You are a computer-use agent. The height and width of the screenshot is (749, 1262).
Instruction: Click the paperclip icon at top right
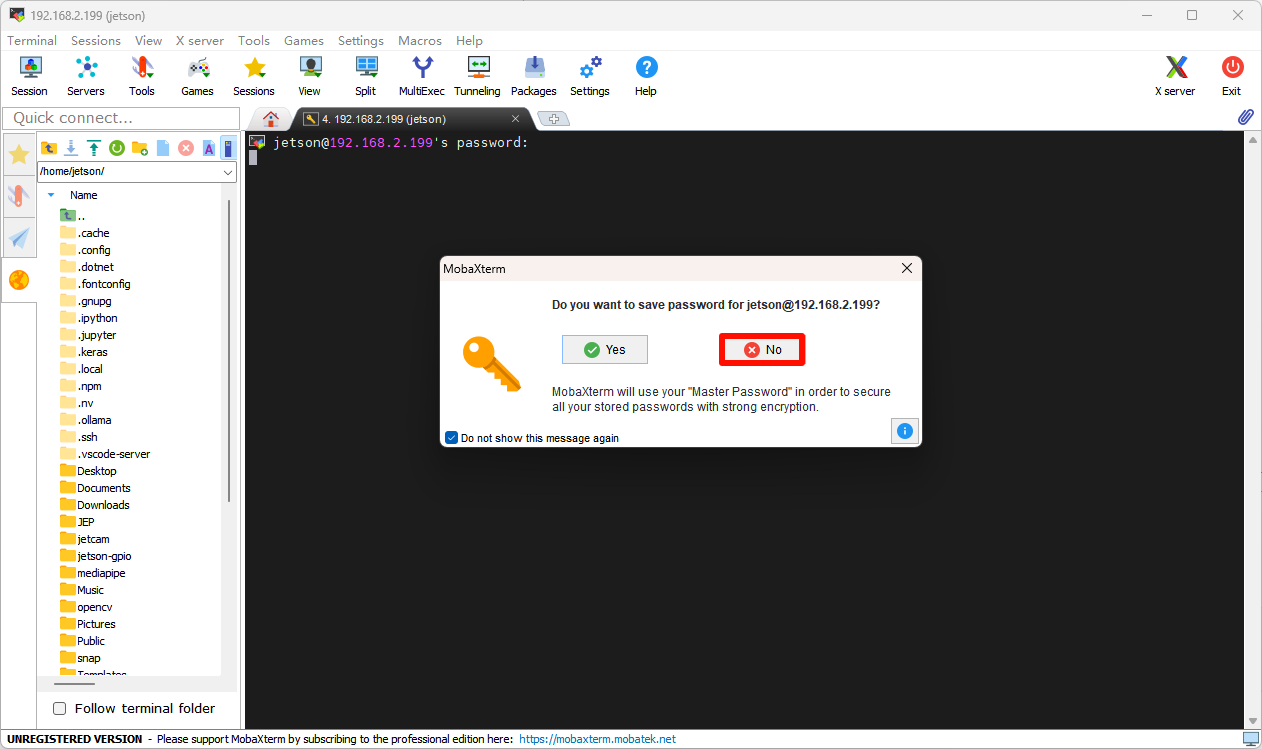click(x=1246, y=117)
